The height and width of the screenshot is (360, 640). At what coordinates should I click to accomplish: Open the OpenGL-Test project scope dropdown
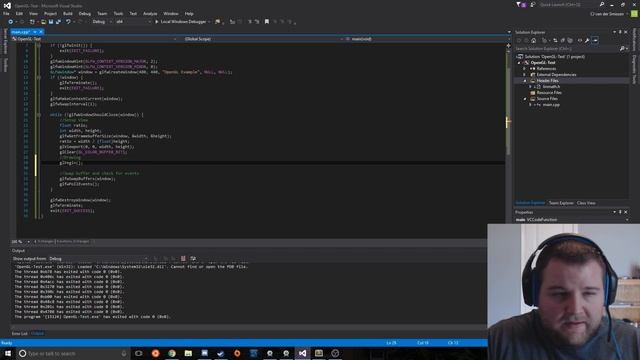(x=95, y=39)
